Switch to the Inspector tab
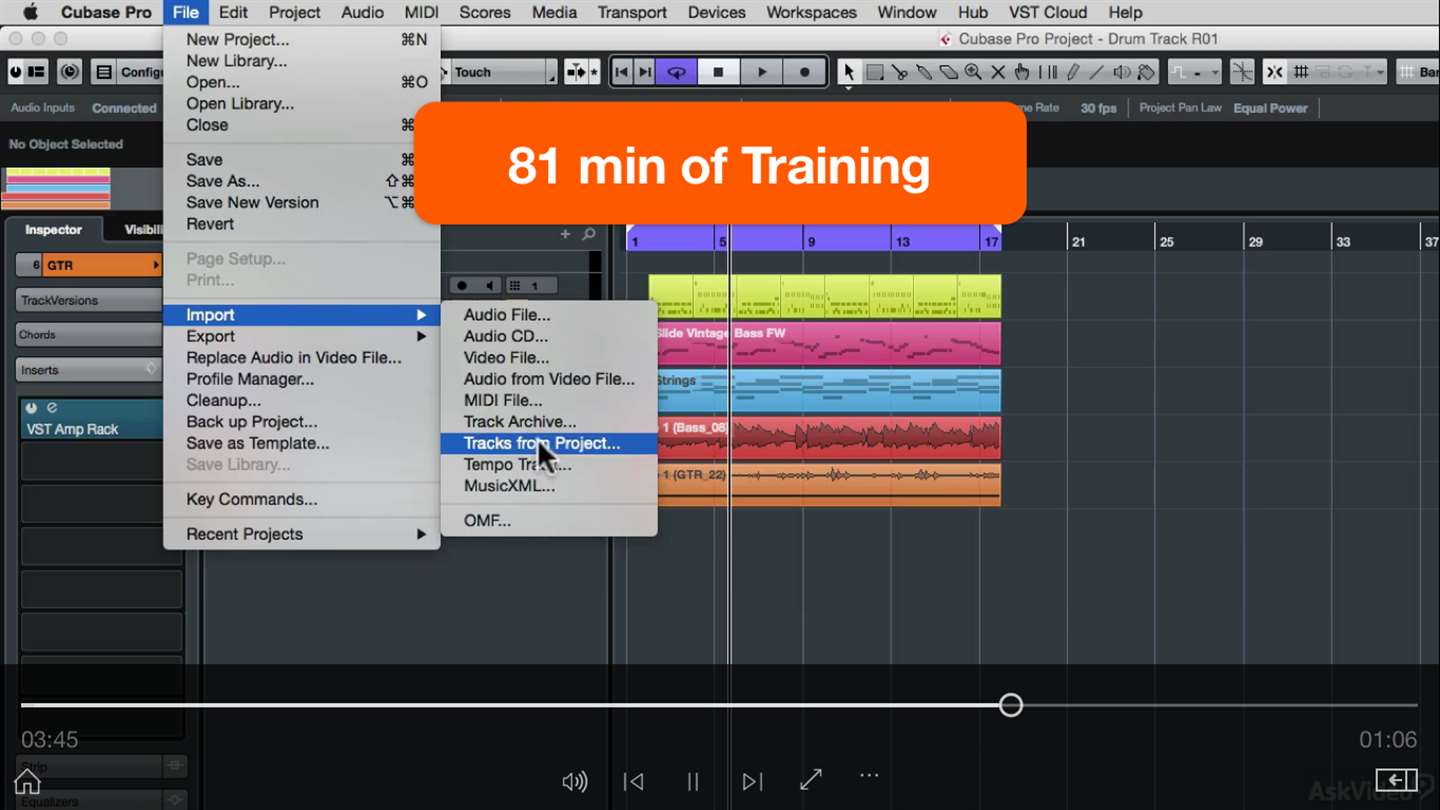 pyautogui.click(x=53, y=230)
